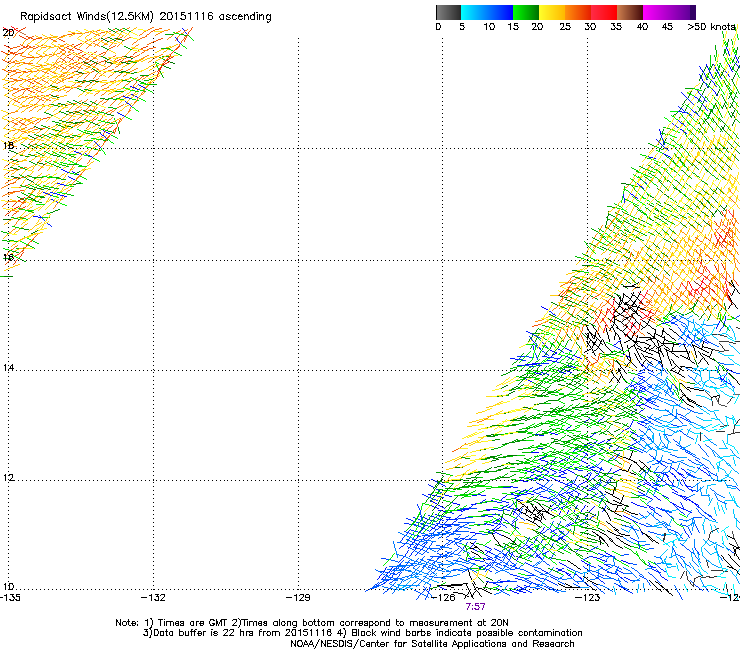This screenshot has height=650, width=740.
Task: Click the green 15-20 knots color segment
Action: click(x=526, y=12)
